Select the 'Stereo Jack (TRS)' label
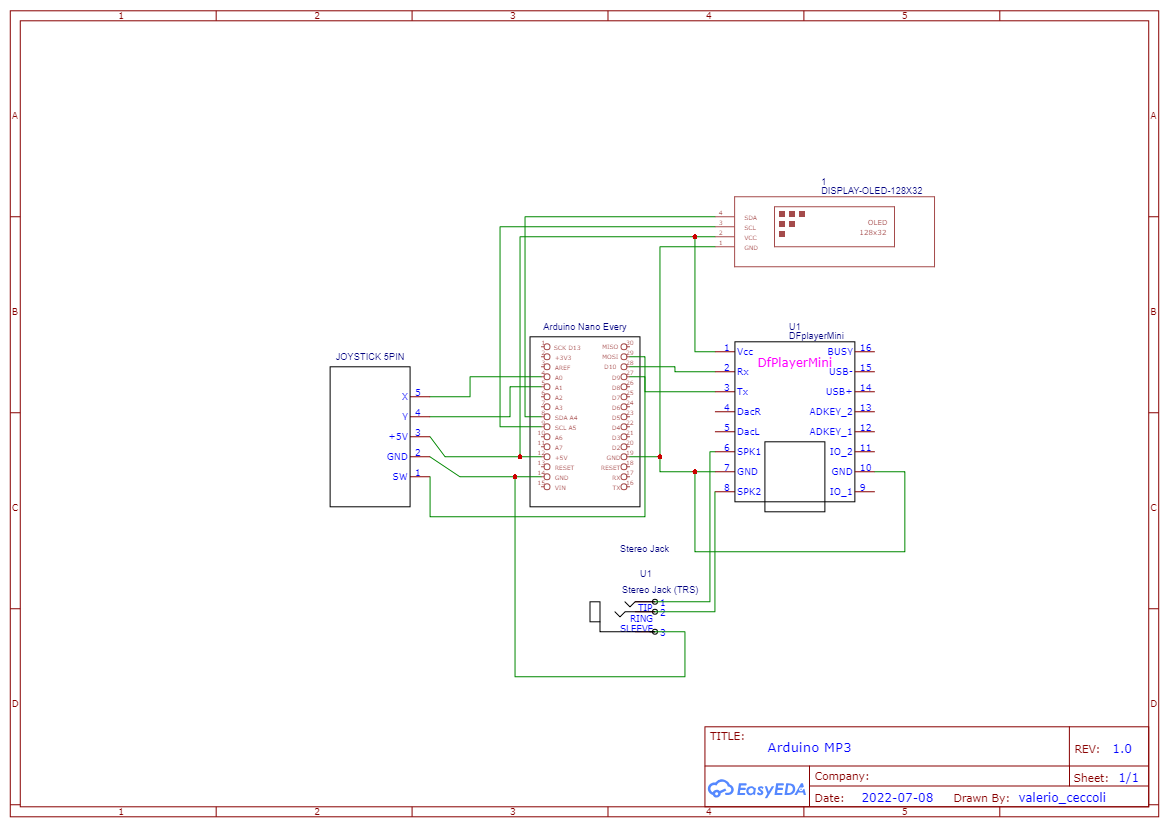This screenshot has height=827, width=1169. click(x=660, y=590)
